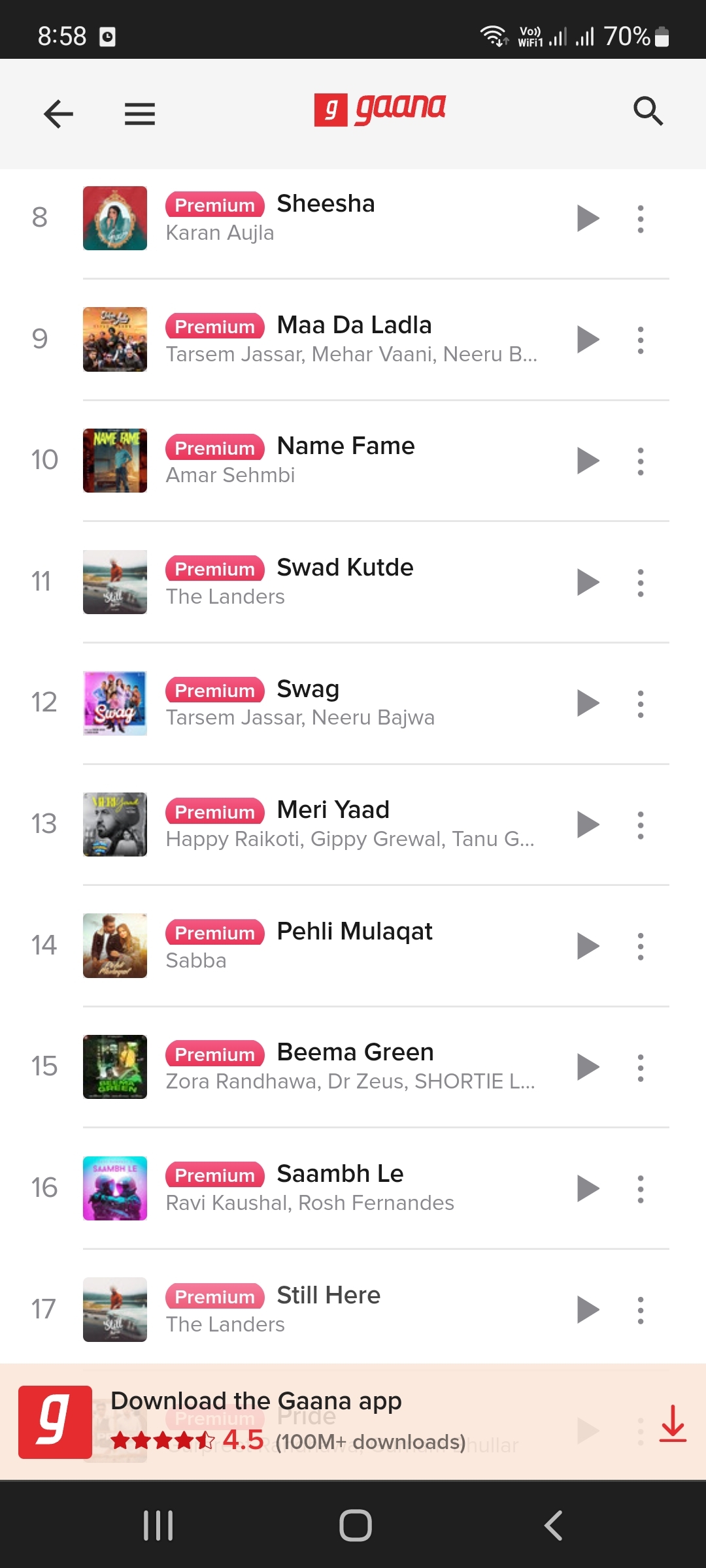The image size is (706, 1568).
Task: Open the search icon
Action: [648, 111]
